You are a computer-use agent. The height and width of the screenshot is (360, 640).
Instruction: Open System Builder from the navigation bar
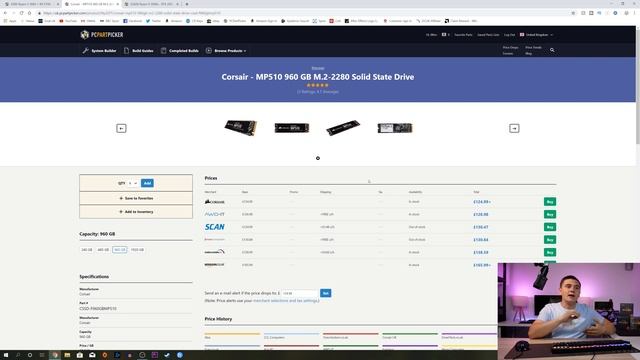coord(99,51)
